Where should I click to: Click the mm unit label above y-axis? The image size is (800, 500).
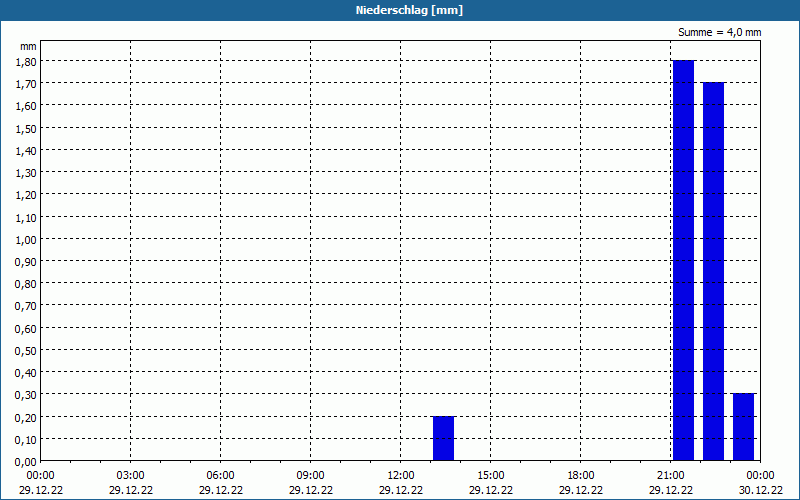28,46
